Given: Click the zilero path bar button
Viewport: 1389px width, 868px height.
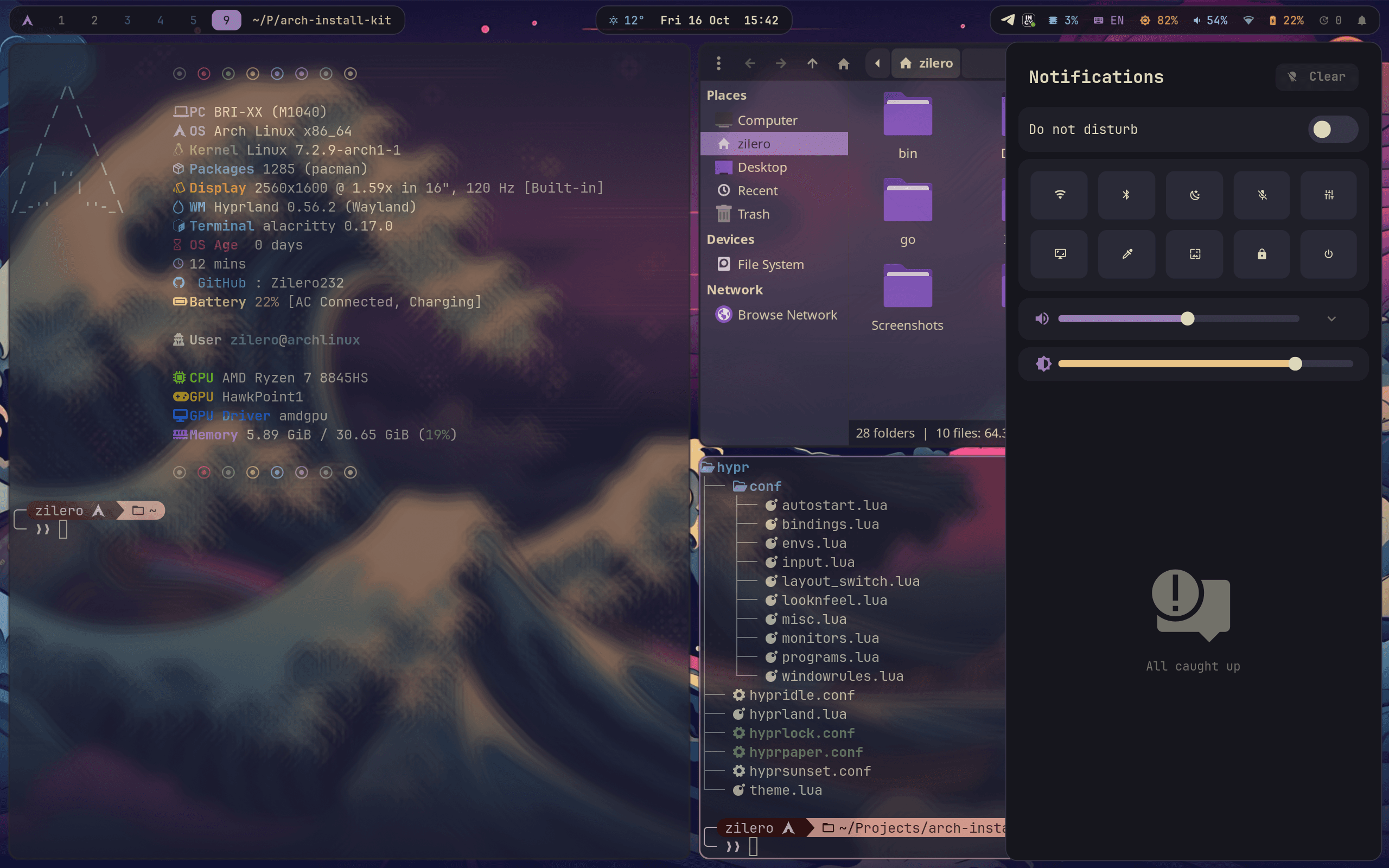Looking at the screenshot, I should 926,63.
